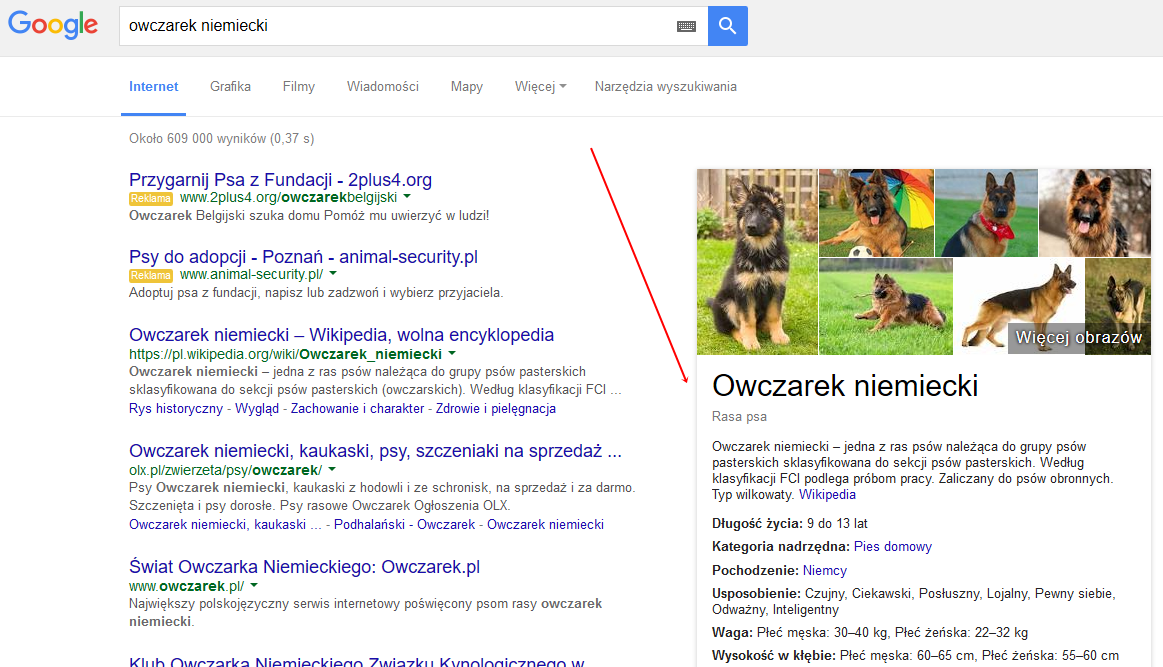
Task: Expand arrow next to Wikipedia result URL
Action: [452, 354]
